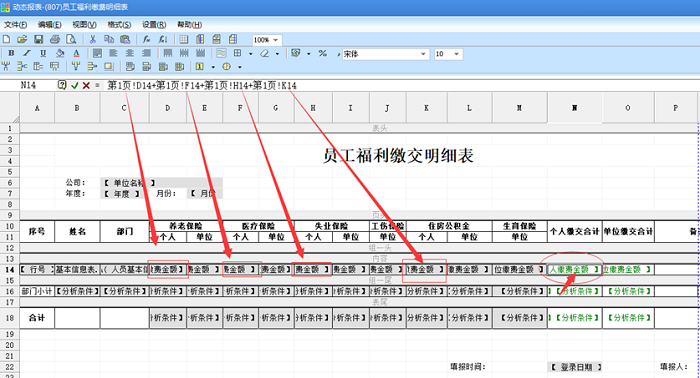The image size is (700, 378).
Task: Open the 格式(S) menu
Action: pos(119,25)
